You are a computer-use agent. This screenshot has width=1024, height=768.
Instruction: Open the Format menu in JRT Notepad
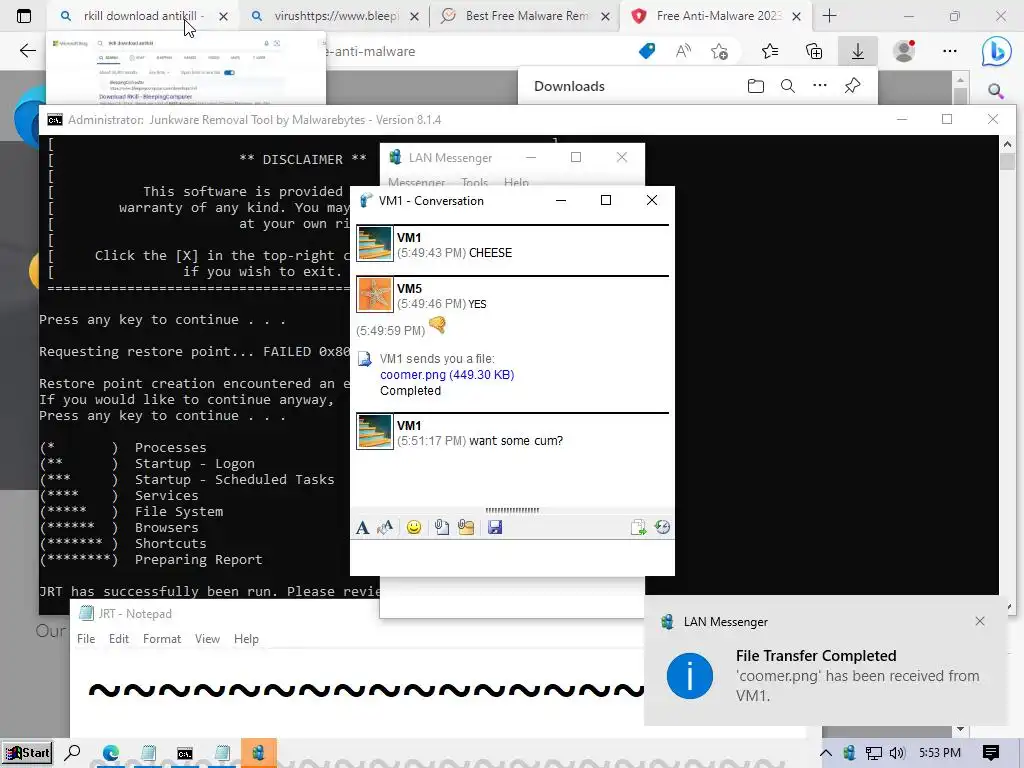pyautogui.click(x=162, y=639)
